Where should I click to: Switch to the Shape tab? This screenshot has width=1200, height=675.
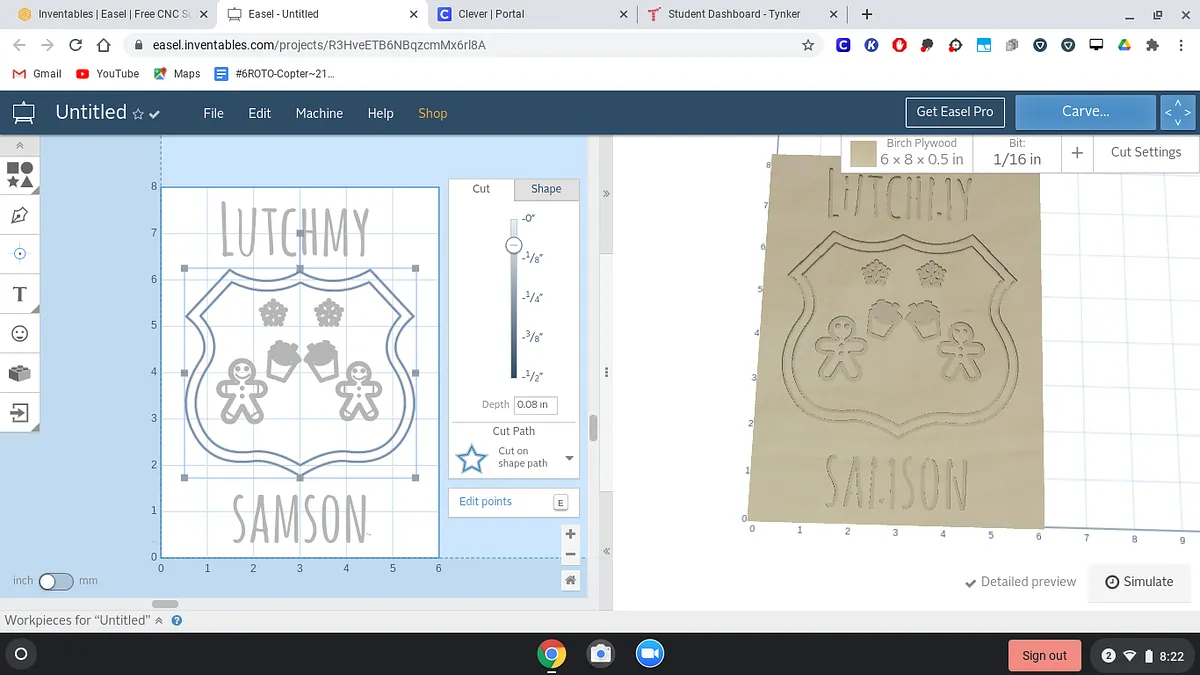point(546,189)
